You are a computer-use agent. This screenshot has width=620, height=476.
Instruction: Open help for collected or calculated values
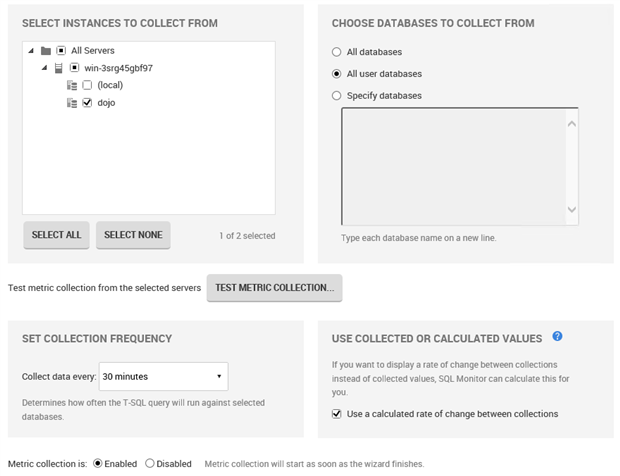tap(557, 337)
